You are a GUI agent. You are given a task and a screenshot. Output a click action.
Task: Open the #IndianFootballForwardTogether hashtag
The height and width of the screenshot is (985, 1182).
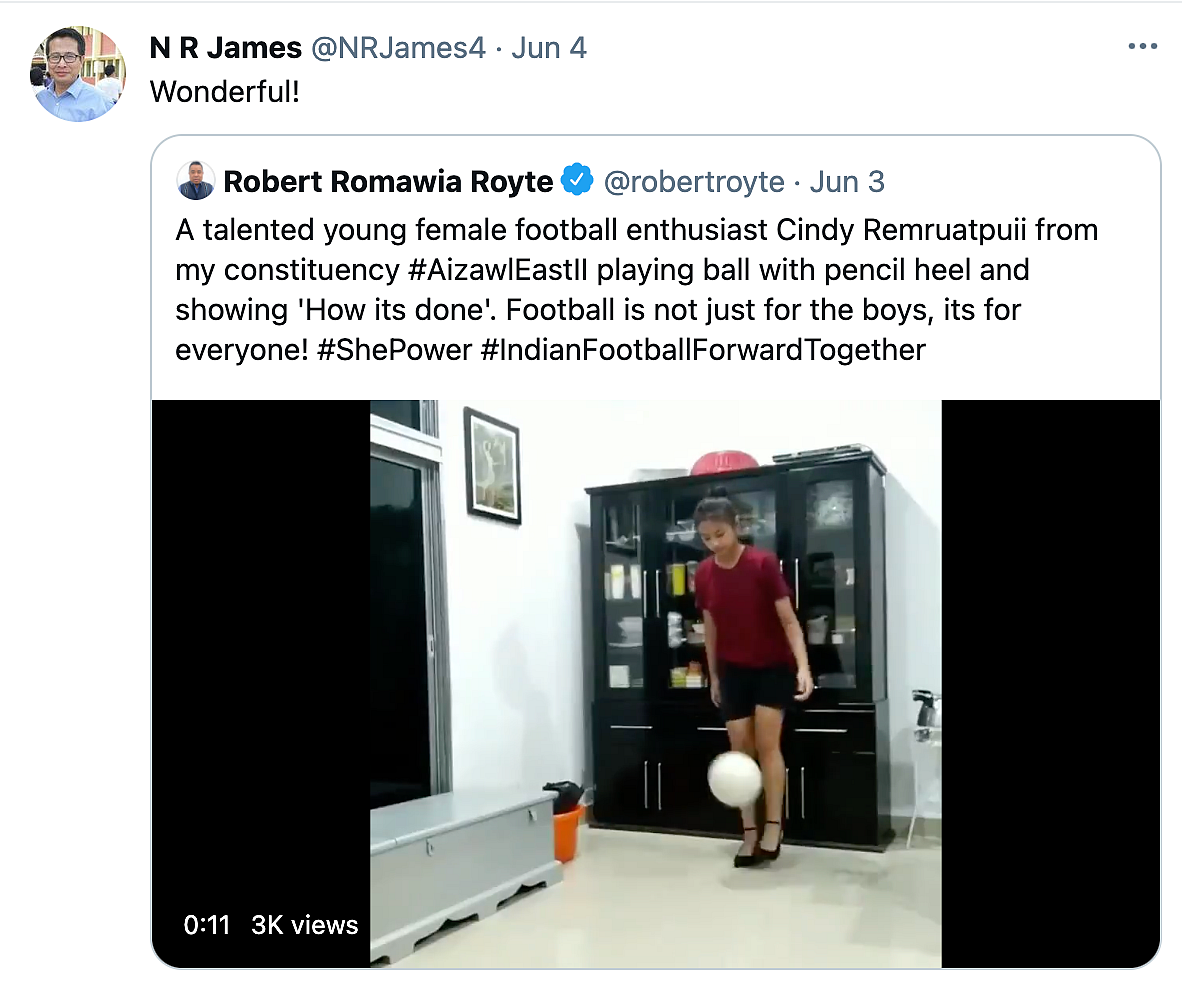pos(703,350)
